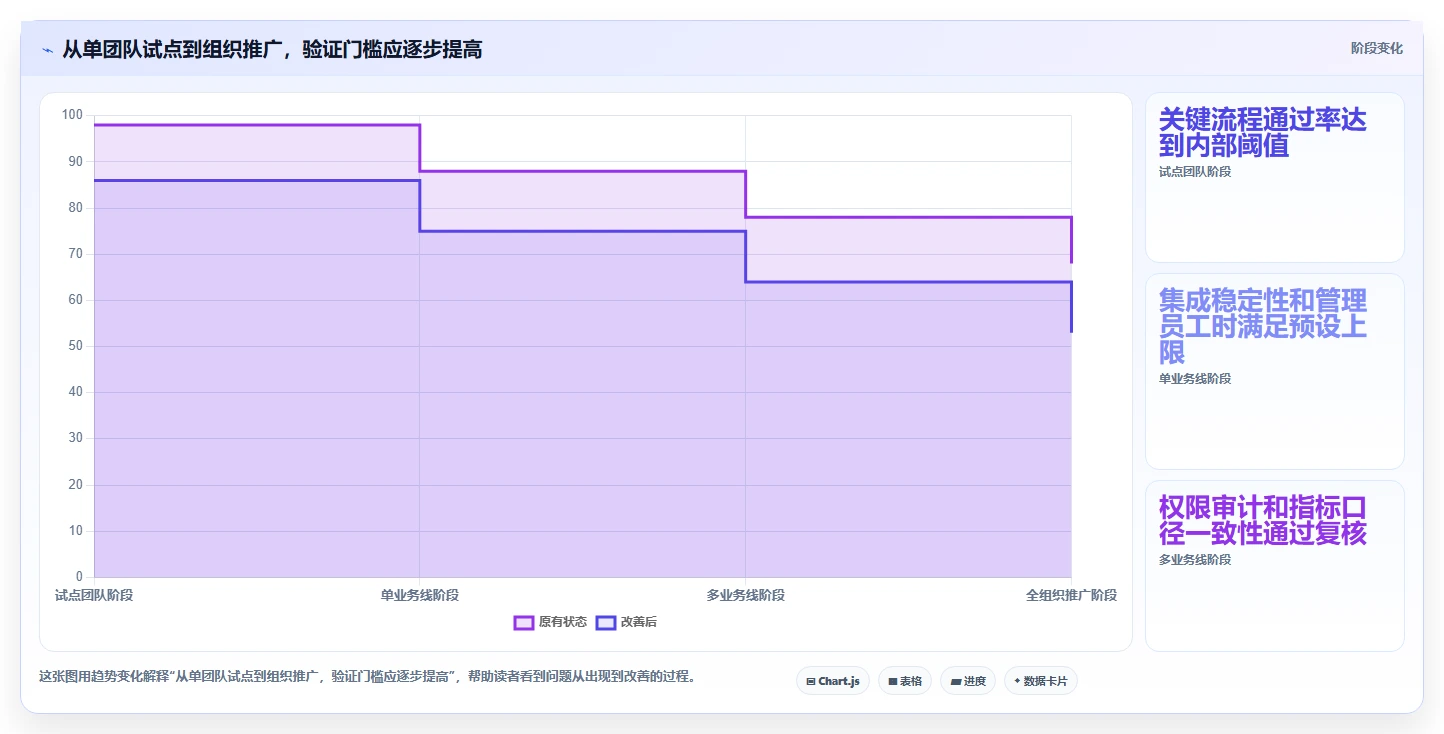This screenshot has width=1444, height=734.
Task: Click the 50 y-axis value
Action: tap(75, 346)
